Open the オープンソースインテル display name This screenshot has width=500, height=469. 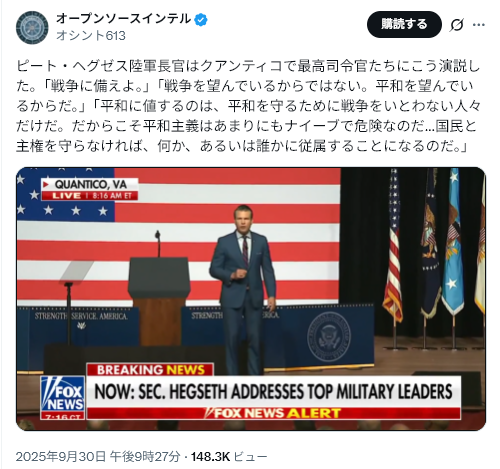(124, 19)
